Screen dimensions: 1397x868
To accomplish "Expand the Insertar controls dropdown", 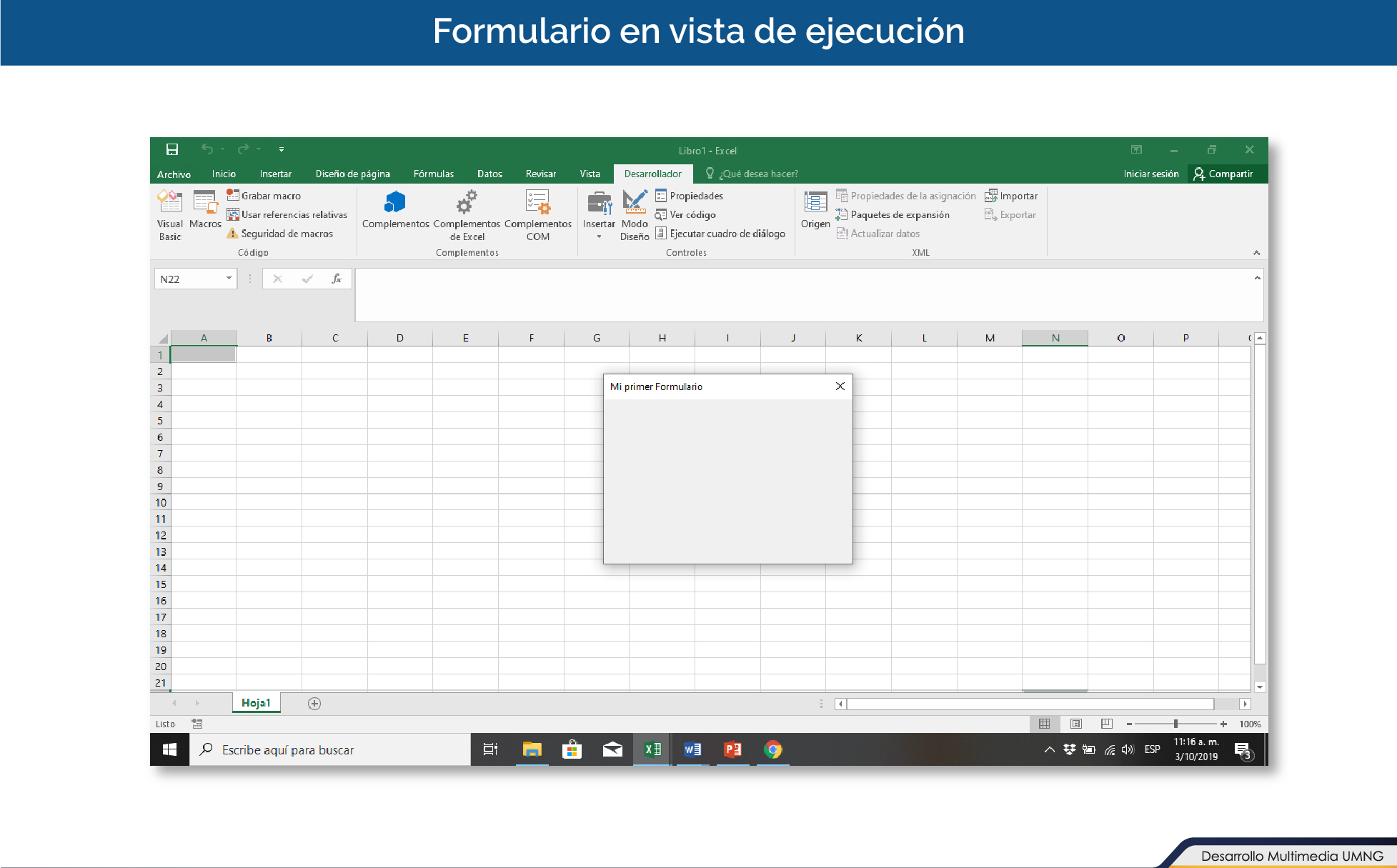I will pos(599,235).
